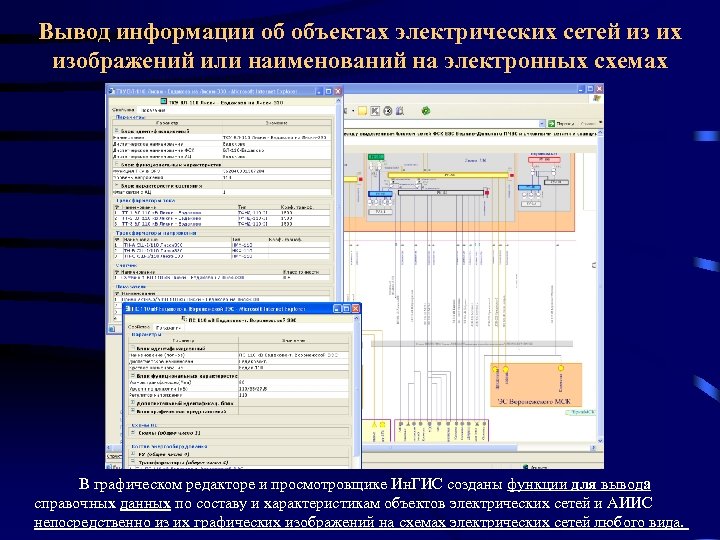Collapse the functional characteristics block in the upper popup
The width and height of the screenshot is (720, 540).
(x=117, y=163)
